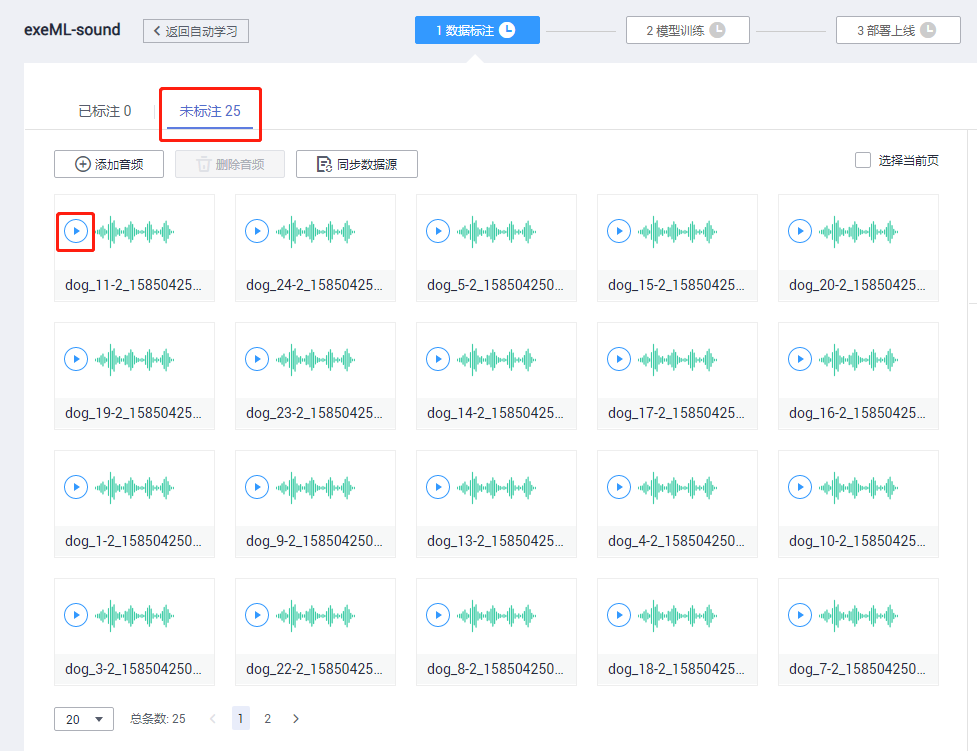Image resolution: width=977 pixels, height=751 pixels.
Task: Play the dog_9-2 audio clip
Action: coord(257,487)
